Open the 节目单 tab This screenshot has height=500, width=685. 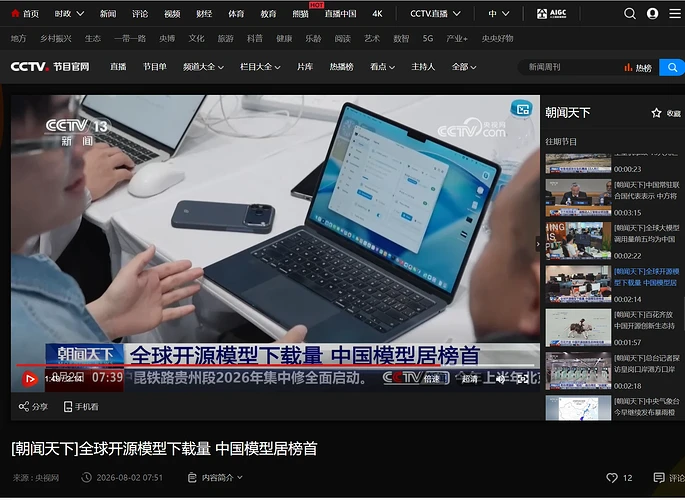click(x=155, y=67)
